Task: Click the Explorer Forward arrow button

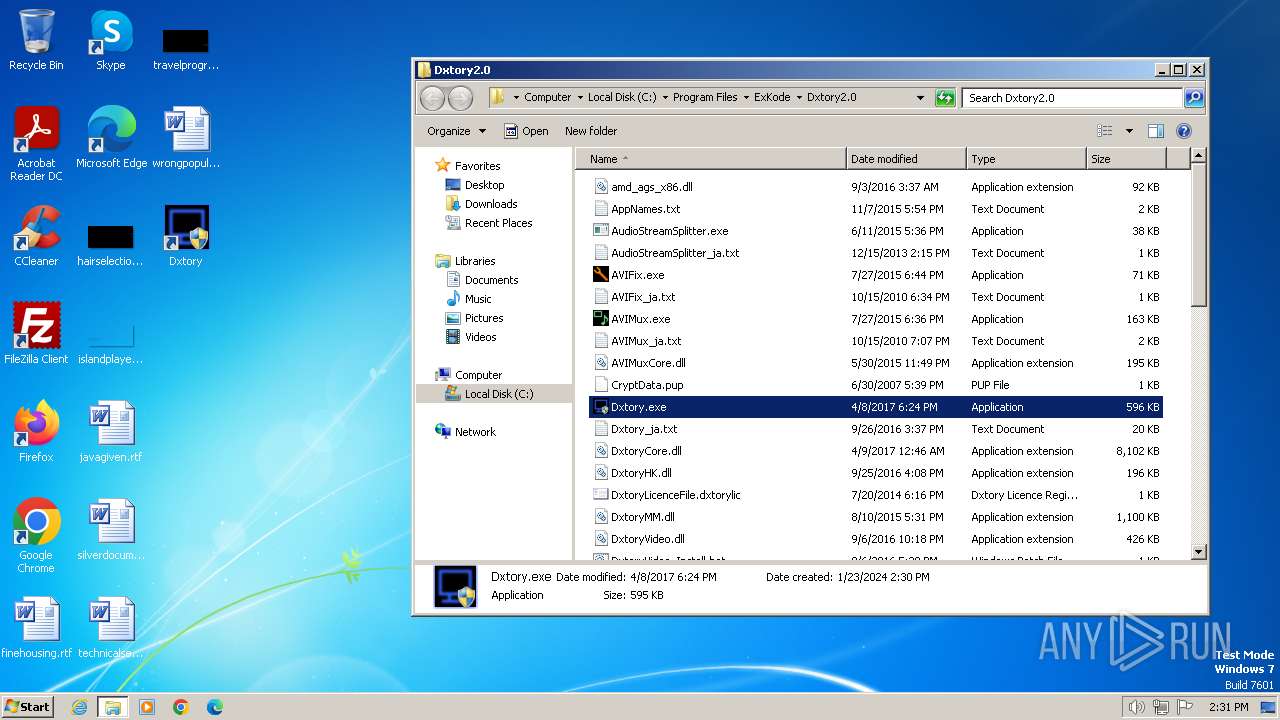Action: click(x=460, y=98)
